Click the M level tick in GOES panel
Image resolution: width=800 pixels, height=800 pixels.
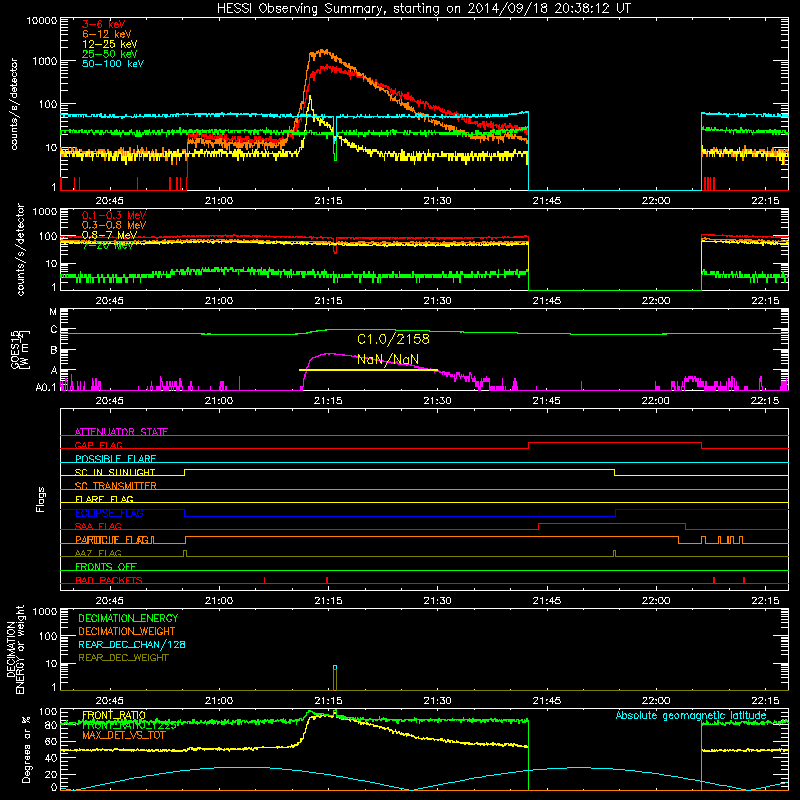(53, 311)
